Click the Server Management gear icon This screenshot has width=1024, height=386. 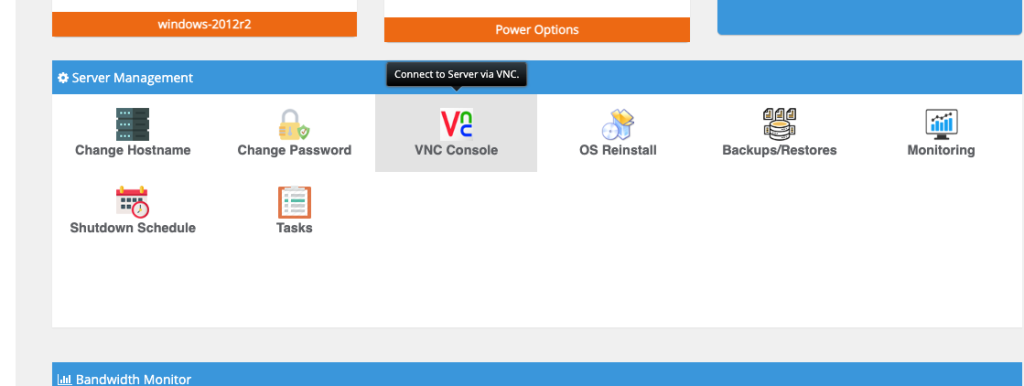click(63, 78)
